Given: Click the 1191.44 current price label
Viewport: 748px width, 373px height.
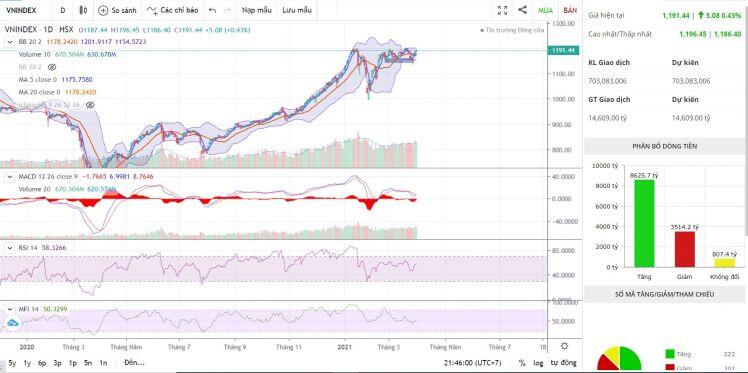Looking at the screenshot, I should [x=563, y=50].
